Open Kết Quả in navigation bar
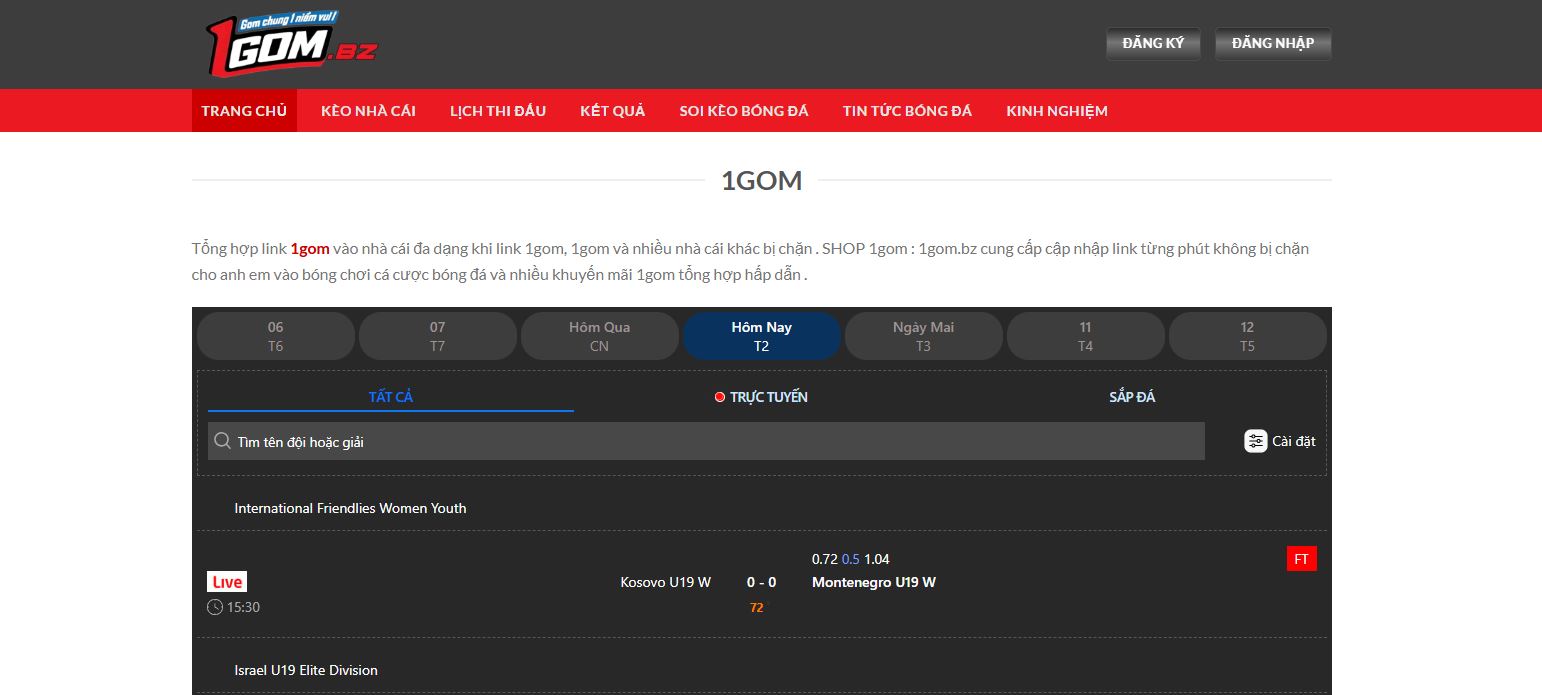Image resolution: width=1542 pixels, height=695 pixels. (612, 111)
